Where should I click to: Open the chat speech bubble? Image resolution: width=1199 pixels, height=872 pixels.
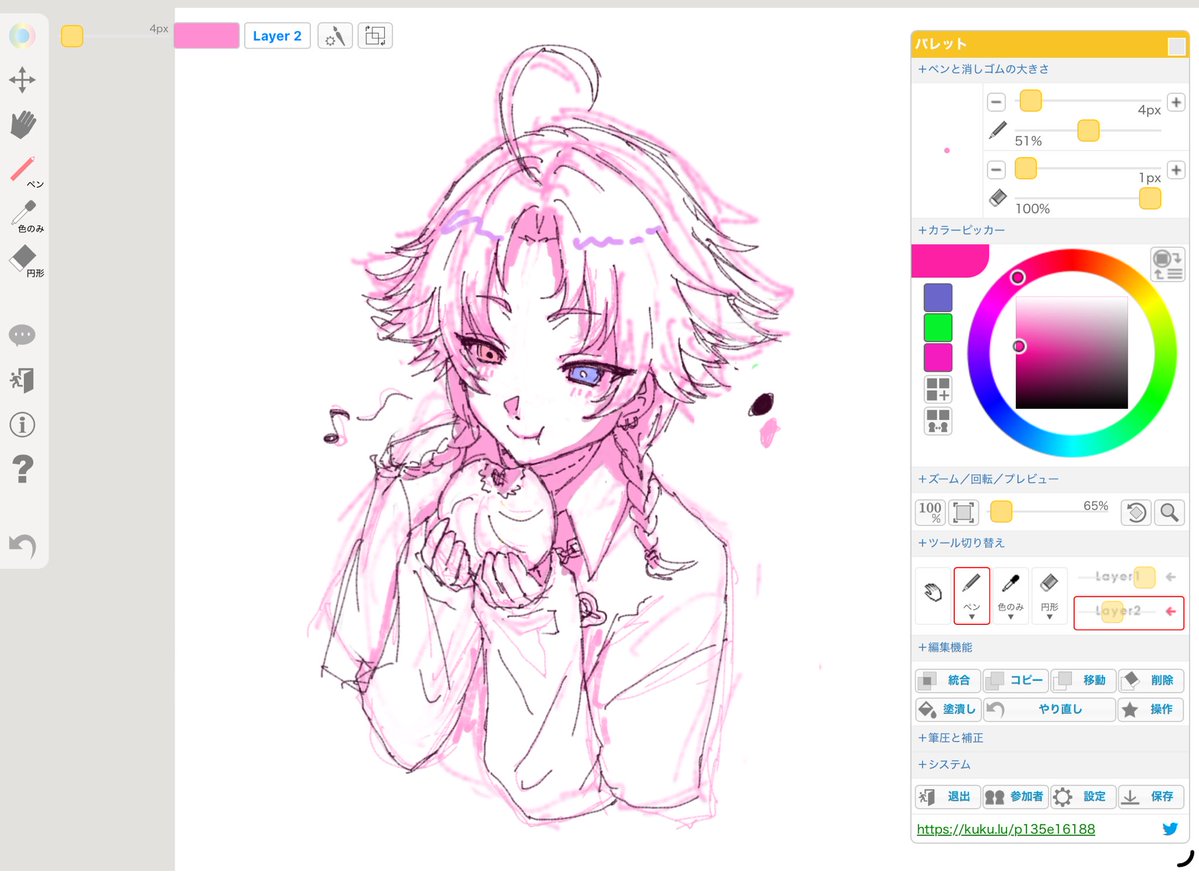click(x=22, y=335)
